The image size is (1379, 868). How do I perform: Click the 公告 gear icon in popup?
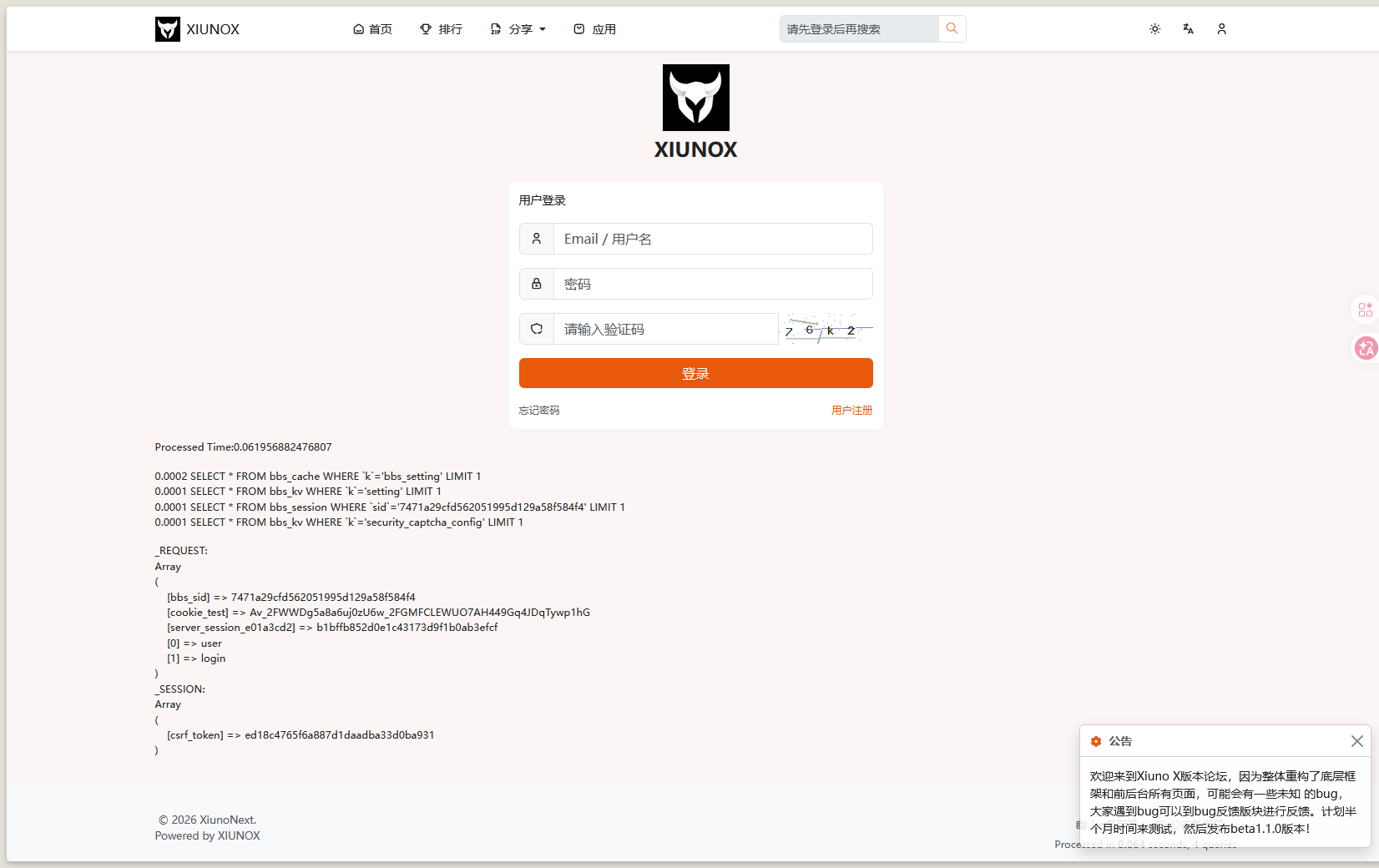click(1096, 741)
